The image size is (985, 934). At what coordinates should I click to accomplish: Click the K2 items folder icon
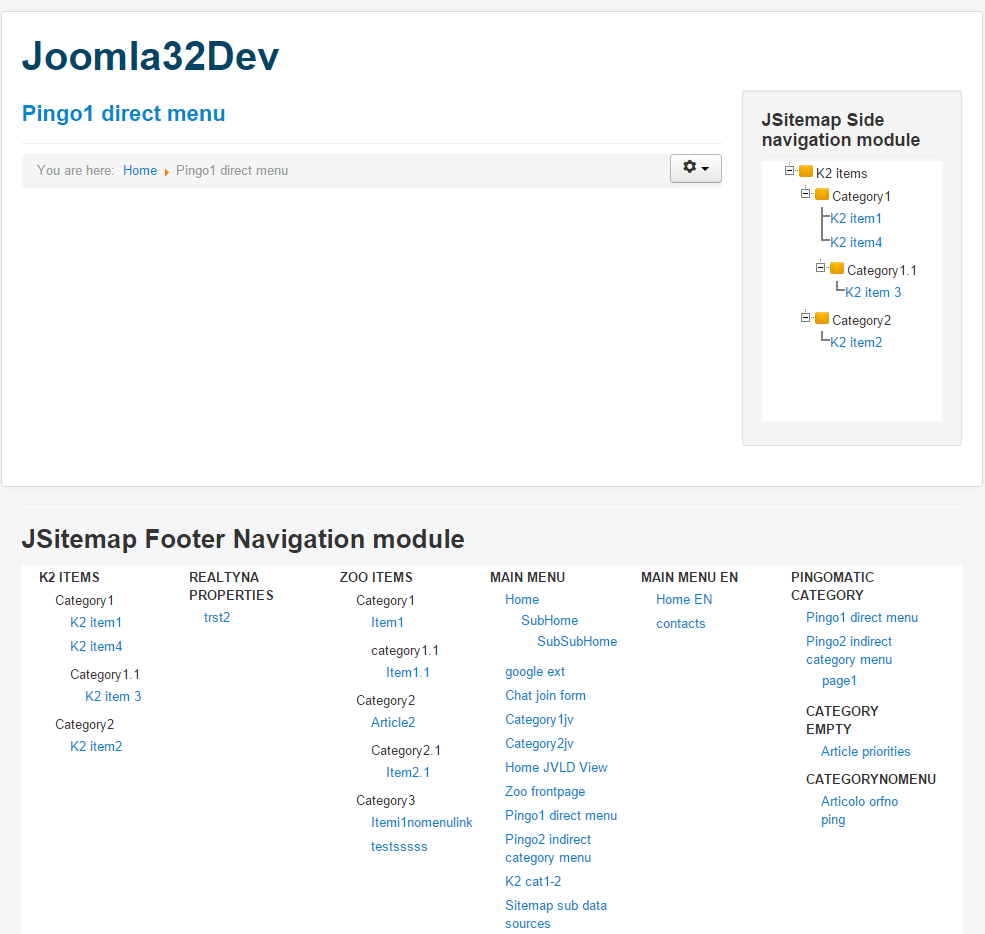click(x=806, y=171)
